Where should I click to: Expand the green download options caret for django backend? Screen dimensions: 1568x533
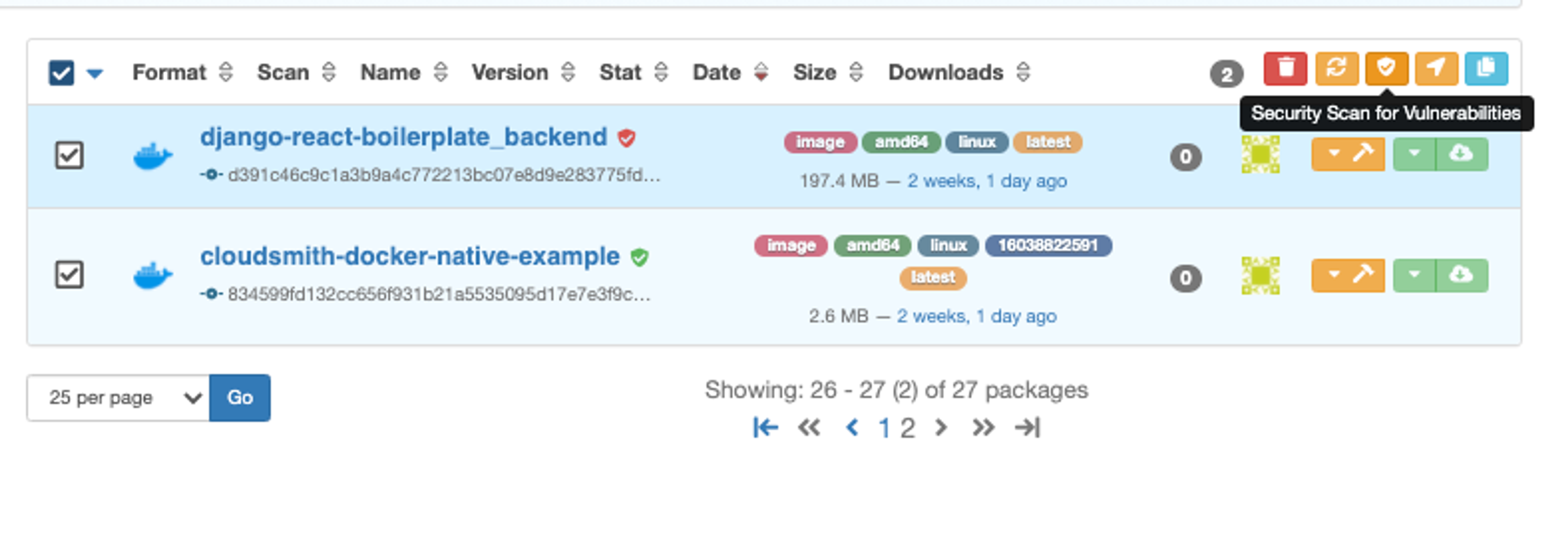[x=1414, y=153]
